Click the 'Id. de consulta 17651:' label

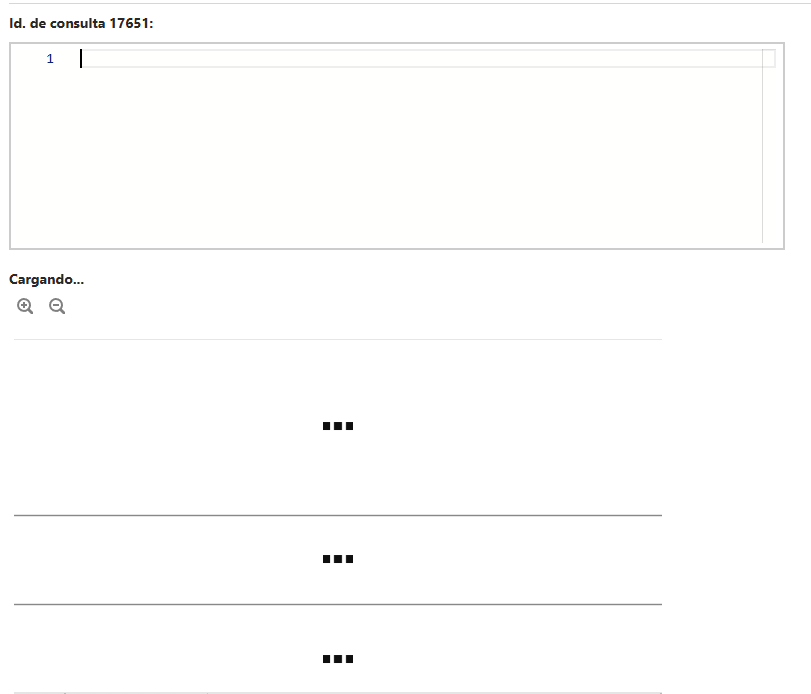click(x=81, y=23)
